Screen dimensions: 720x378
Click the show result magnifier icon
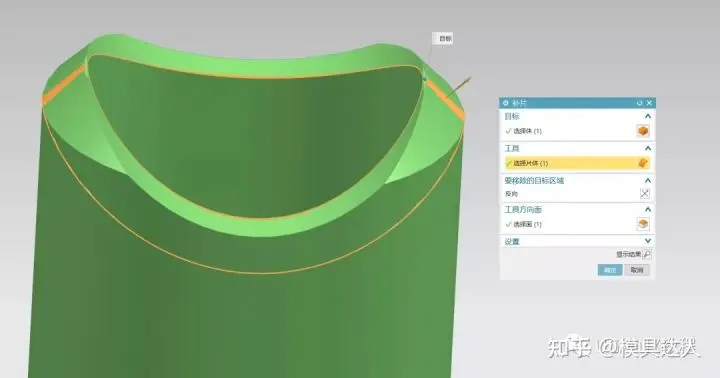pos(647,254)
